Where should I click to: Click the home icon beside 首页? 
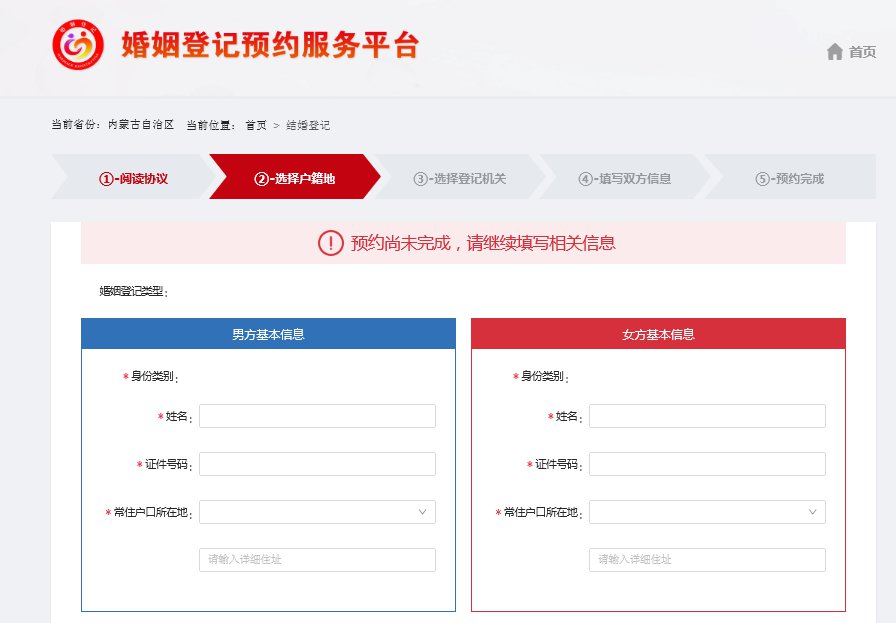click(835, 52)
